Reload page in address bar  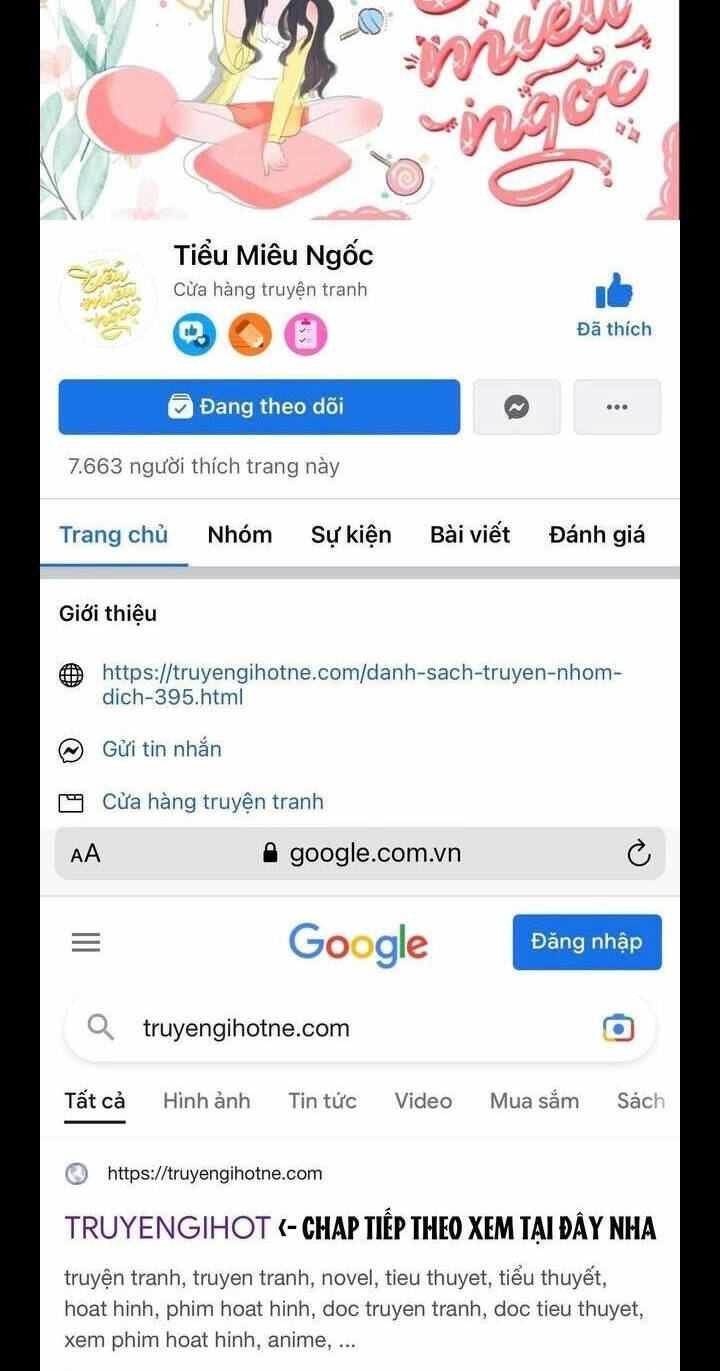coord(638,853)
